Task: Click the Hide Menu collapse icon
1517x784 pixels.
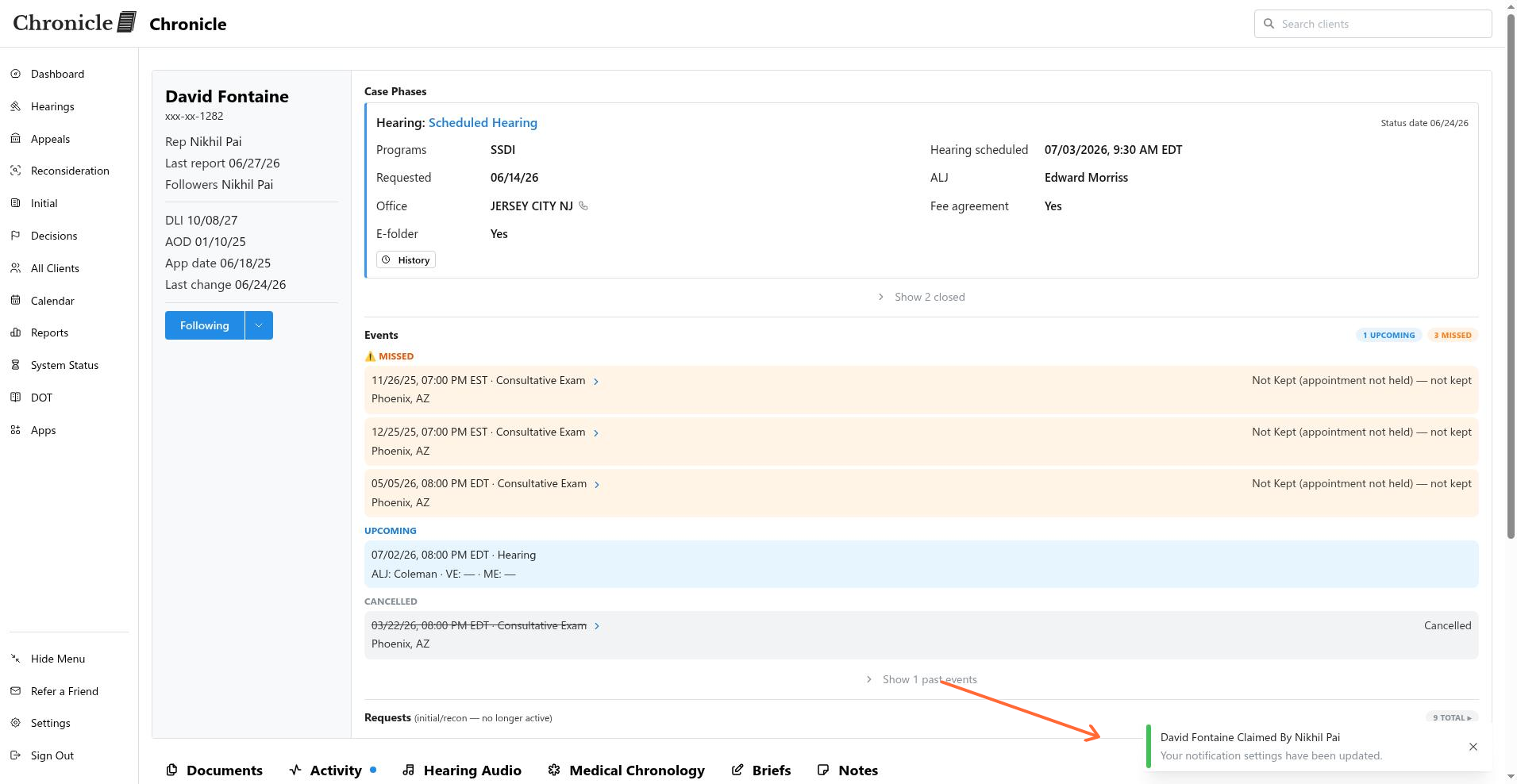Action: (x=15, y=659)
